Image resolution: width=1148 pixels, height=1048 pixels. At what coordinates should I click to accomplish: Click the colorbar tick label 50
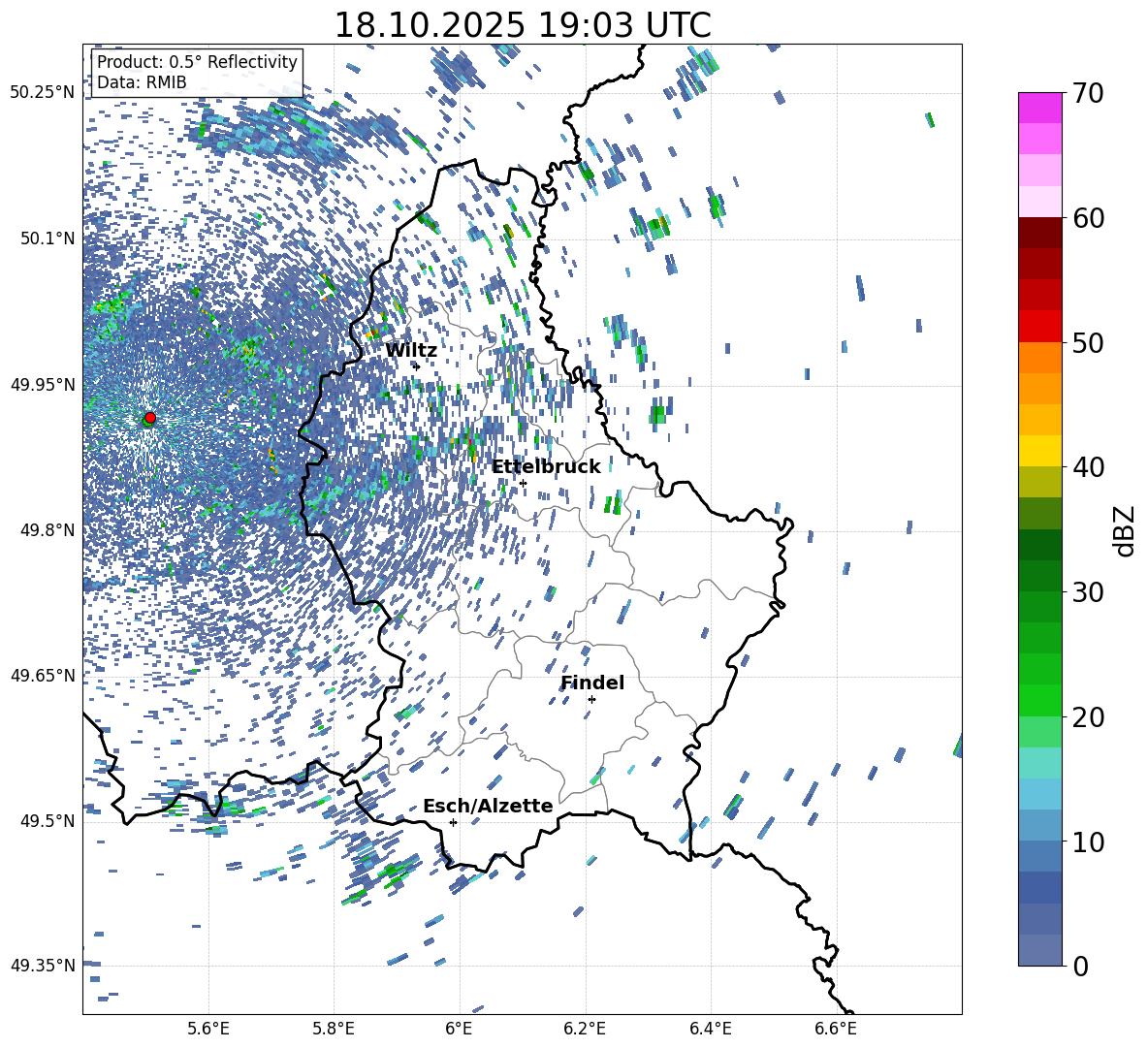point(1088,343)
